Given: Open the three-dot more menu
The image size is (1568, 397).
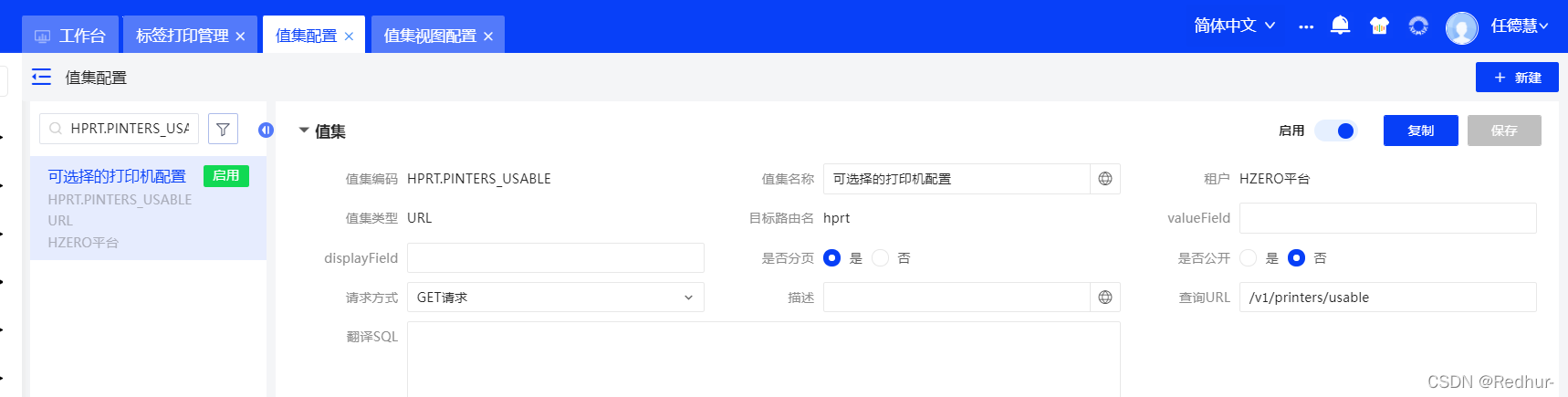Looking at the screenshot, I should [1306, 26].
